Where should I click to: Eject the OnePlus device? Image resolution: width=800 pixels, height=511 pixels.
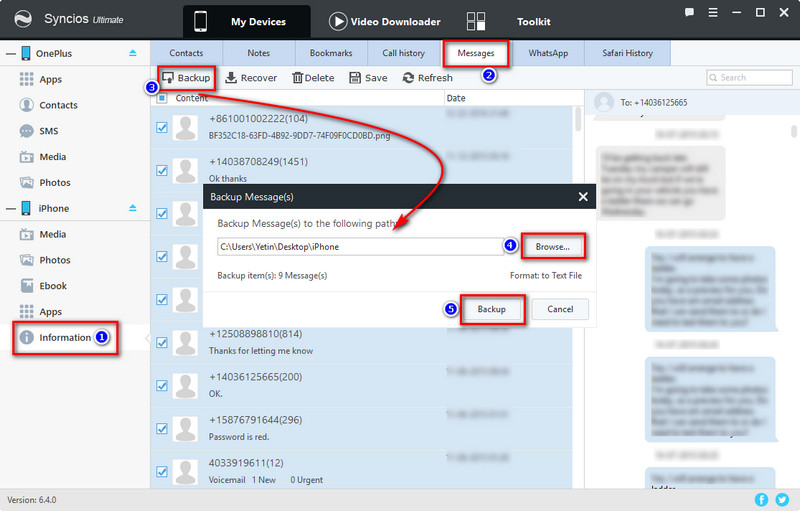133,53
